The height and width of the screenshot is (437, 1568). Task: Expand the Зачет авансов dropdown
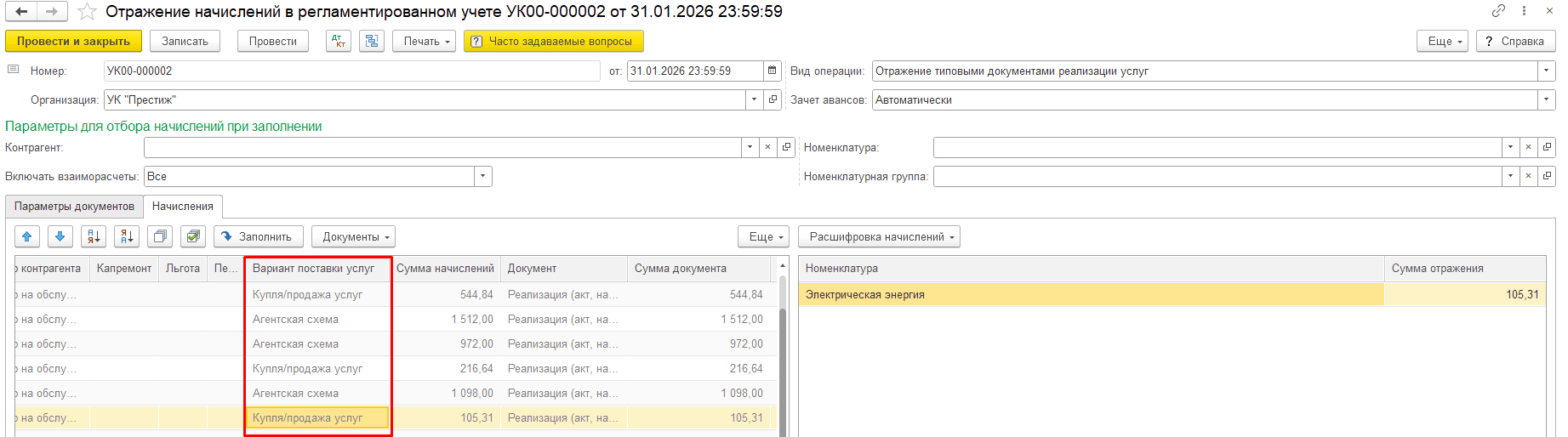coord(1546,100)
